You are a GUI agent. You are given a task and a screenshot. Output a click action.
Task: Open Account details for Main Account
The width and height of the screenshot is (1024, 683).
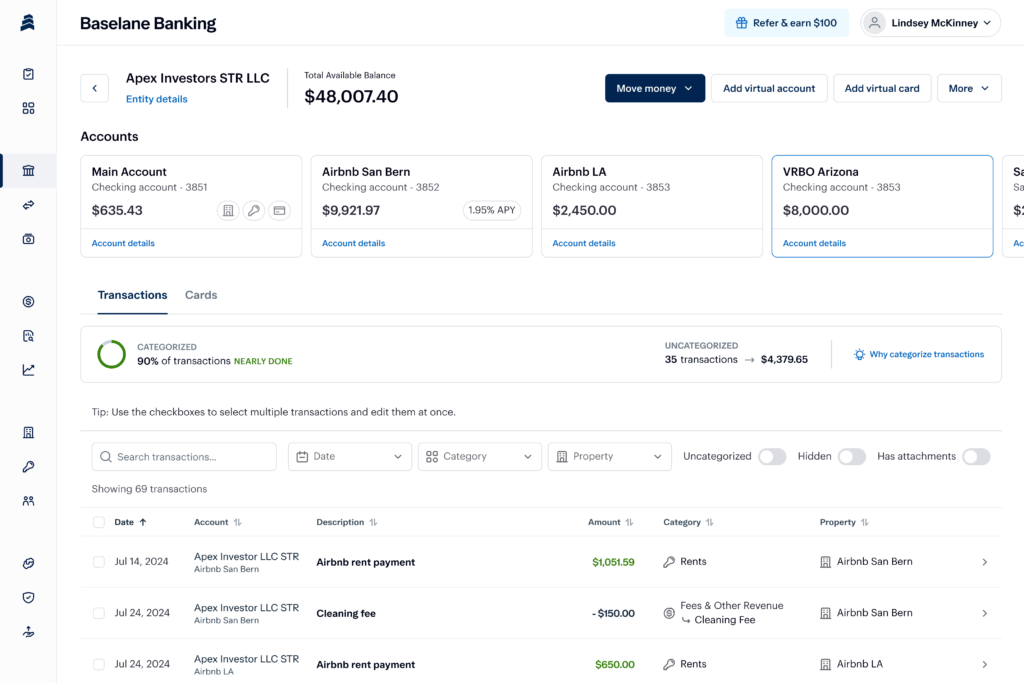[x=123, y=243]
